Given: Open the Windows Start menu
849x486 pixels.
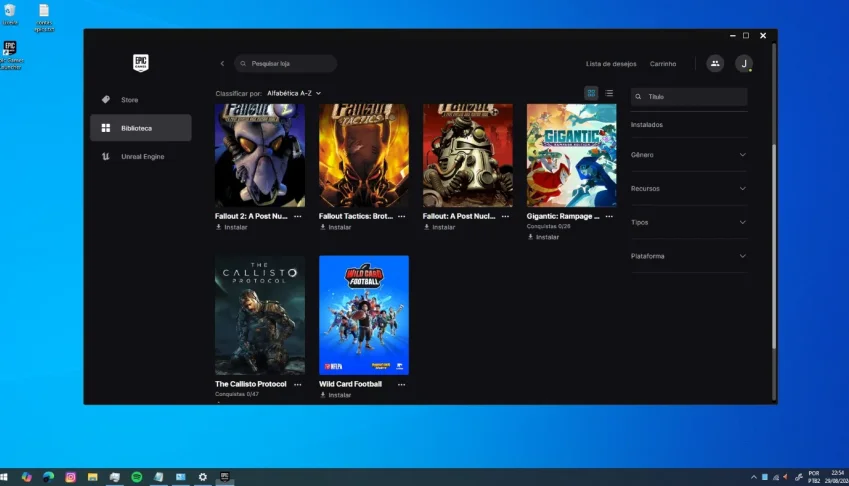Looking at the screenshot, I should (x=4, y=477).
